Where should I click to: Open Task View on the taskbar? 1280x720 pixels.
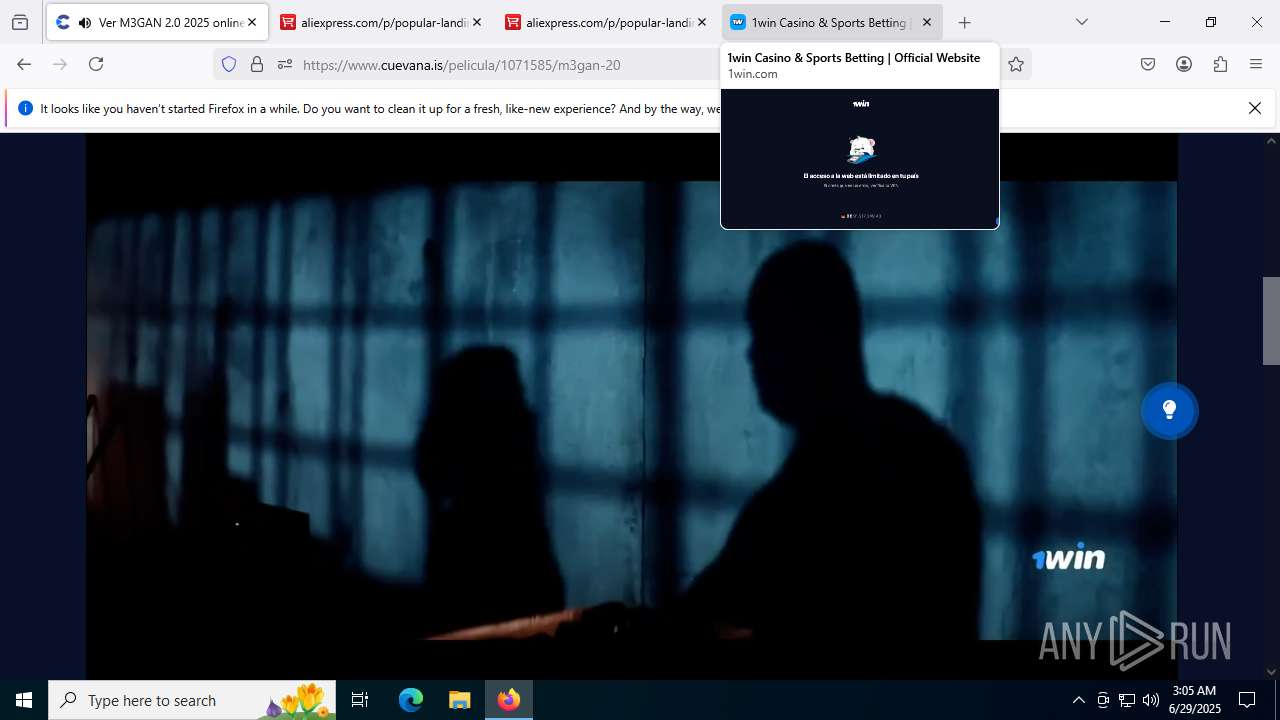click(x=360, y=700)
